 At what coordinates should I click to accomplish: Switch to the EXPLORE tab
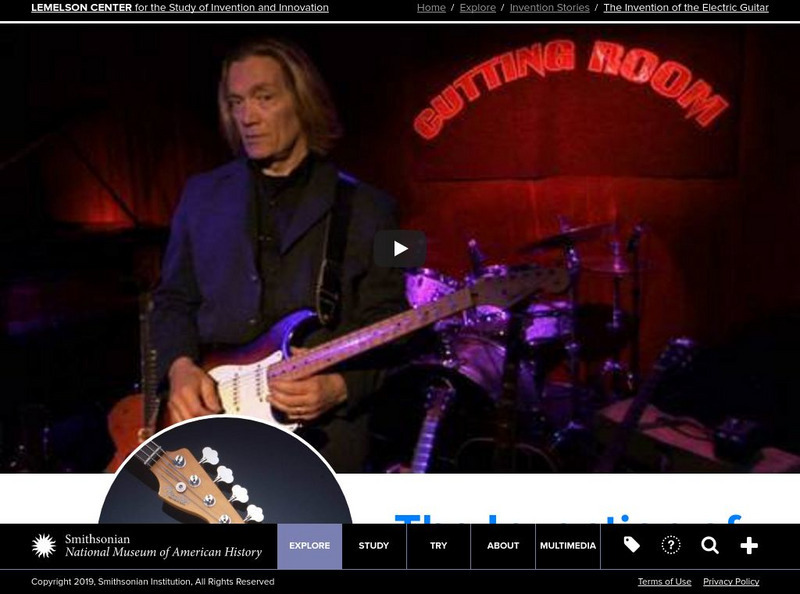click(309, 546)
